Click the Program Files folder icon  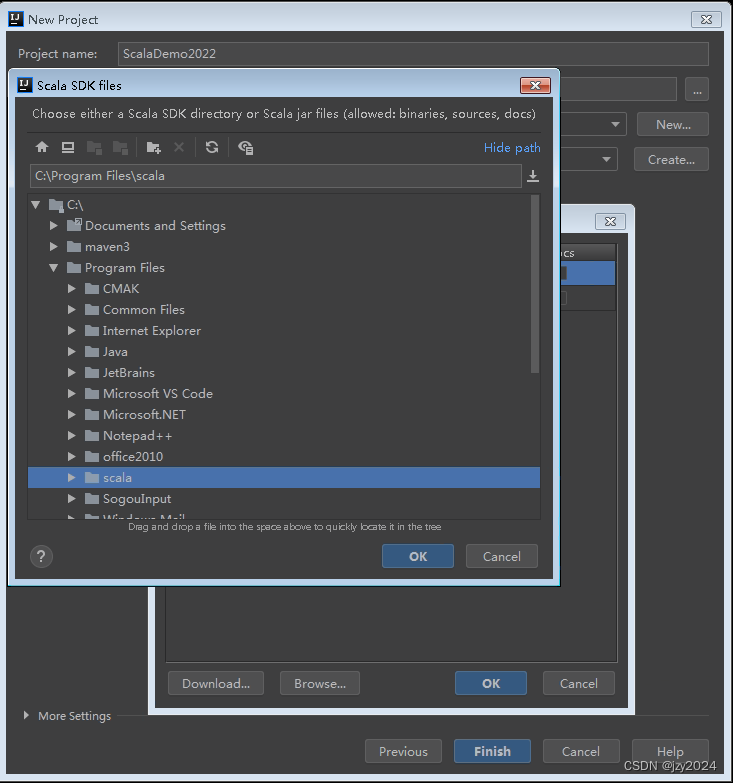point(74,268)
